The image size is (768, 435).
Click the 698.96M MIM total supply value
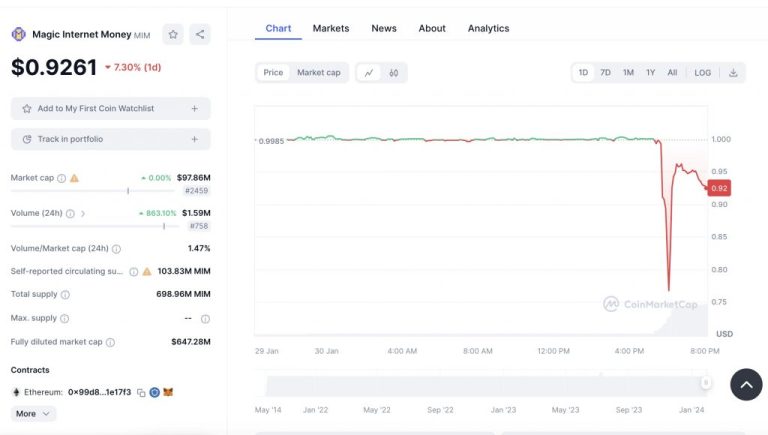[183, 294]
